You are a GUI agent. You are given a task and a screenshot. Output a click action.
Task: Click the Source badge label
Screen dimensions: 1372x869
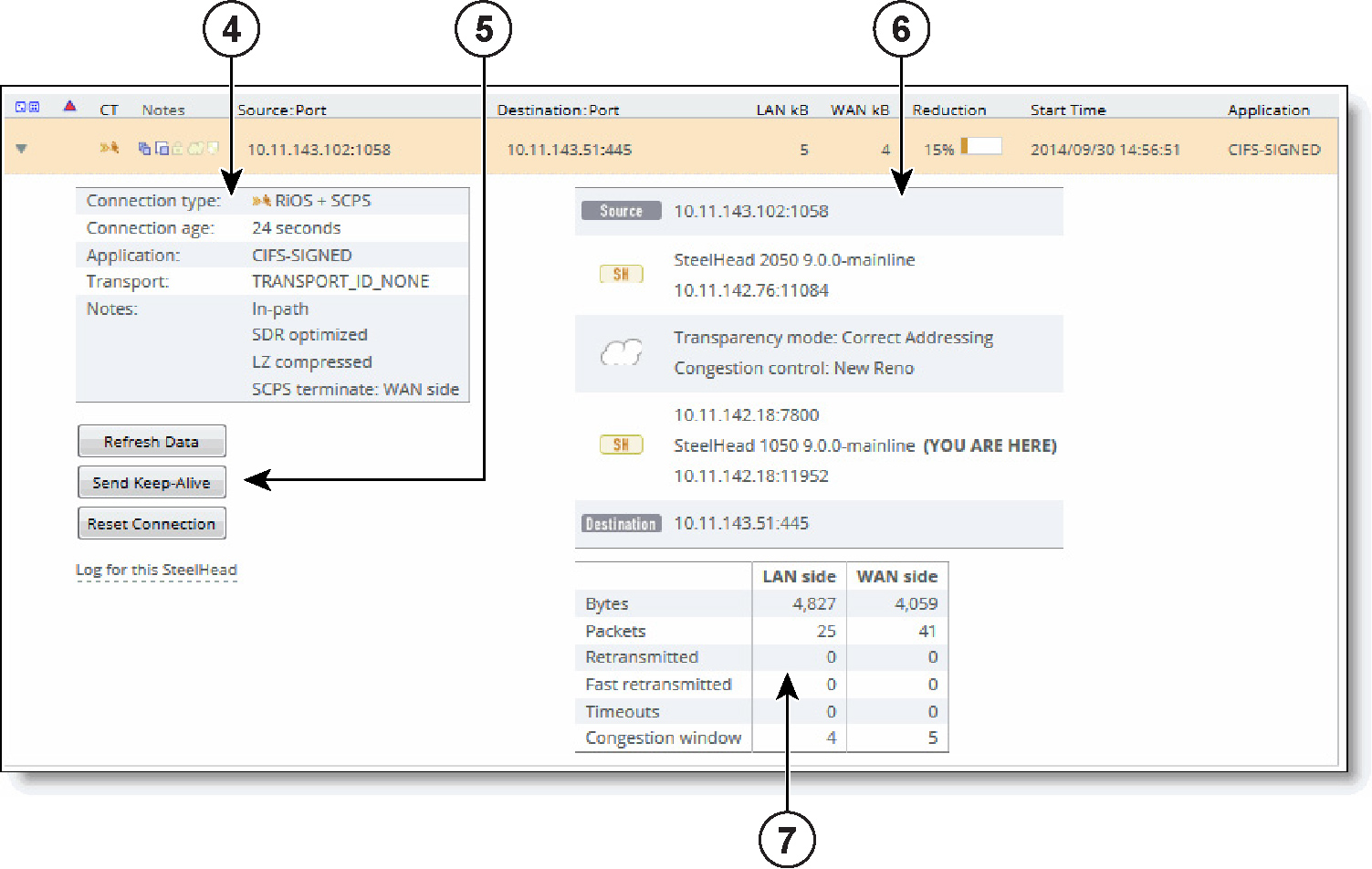(621, 210)
